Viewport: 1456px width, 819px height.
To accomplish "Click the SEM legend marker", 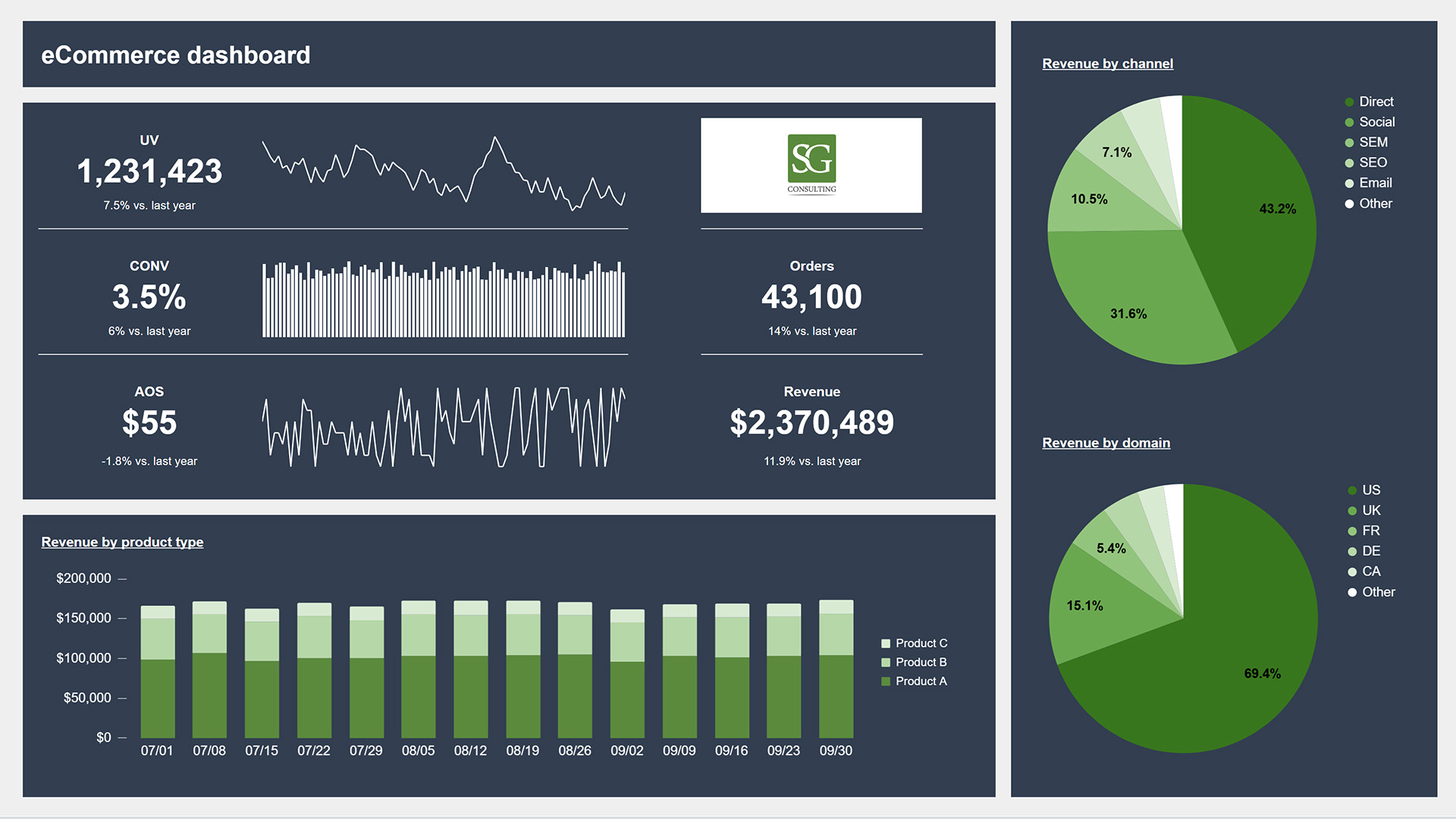I will coord(1349,143).
